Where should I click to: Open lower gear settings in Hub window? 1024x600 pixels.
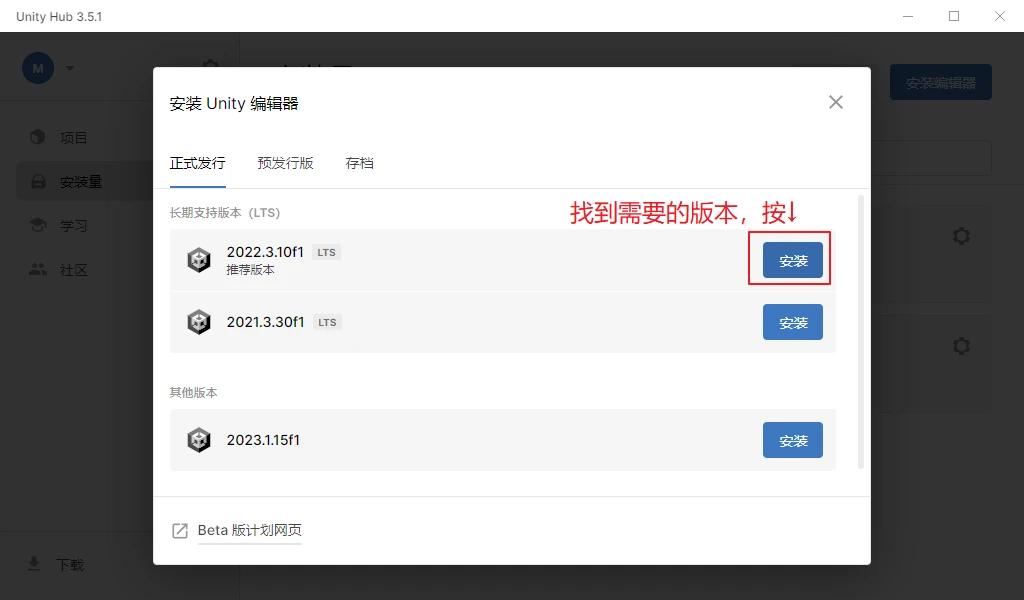tap(961, 345)
